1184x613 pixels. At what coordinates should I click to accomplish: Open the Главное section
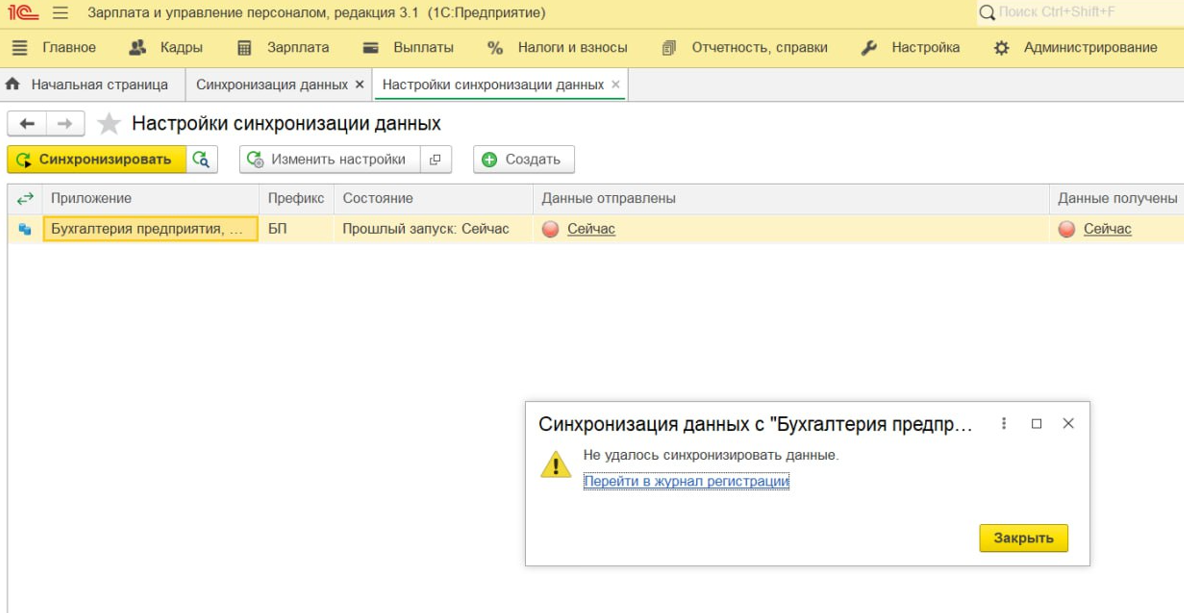point(54,48)
